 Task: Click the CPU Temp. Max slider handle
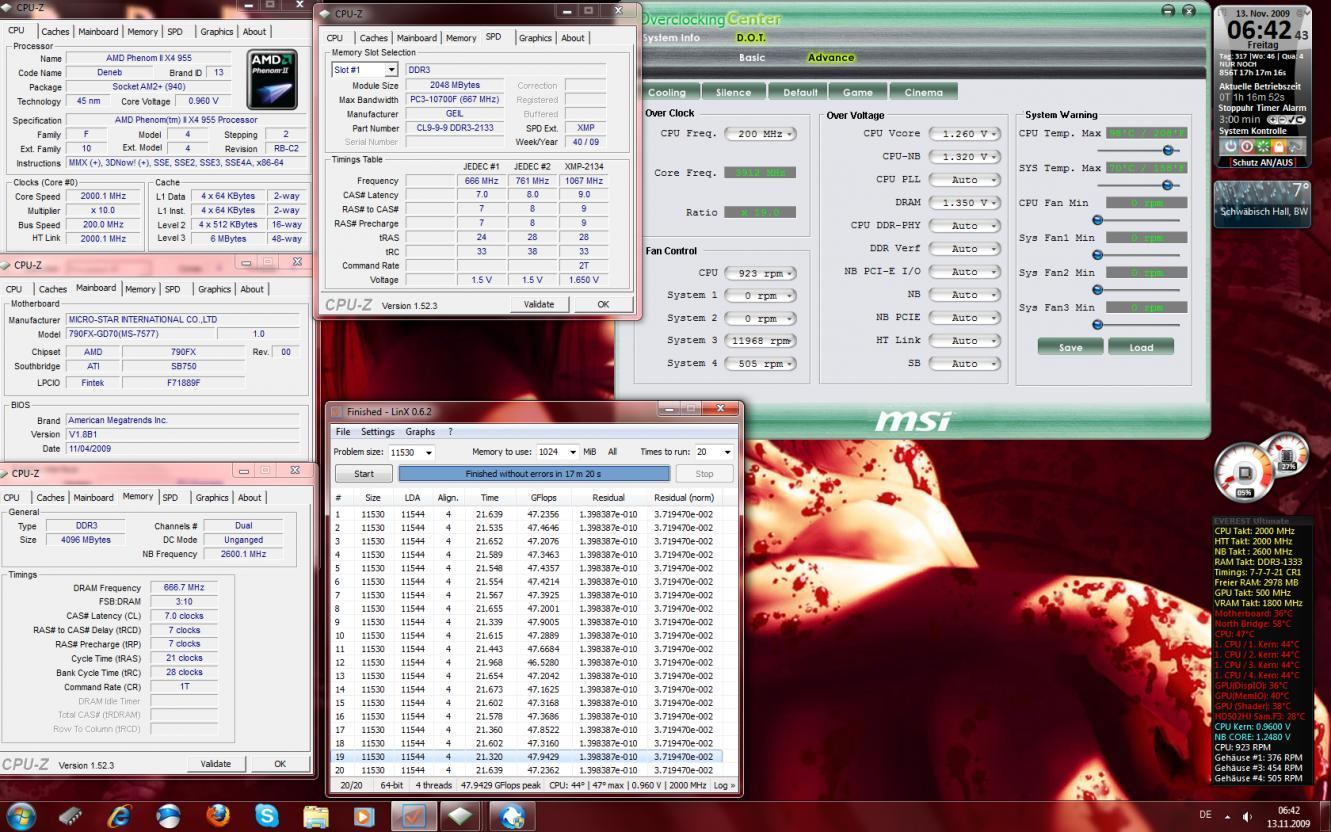(1167, 150)
